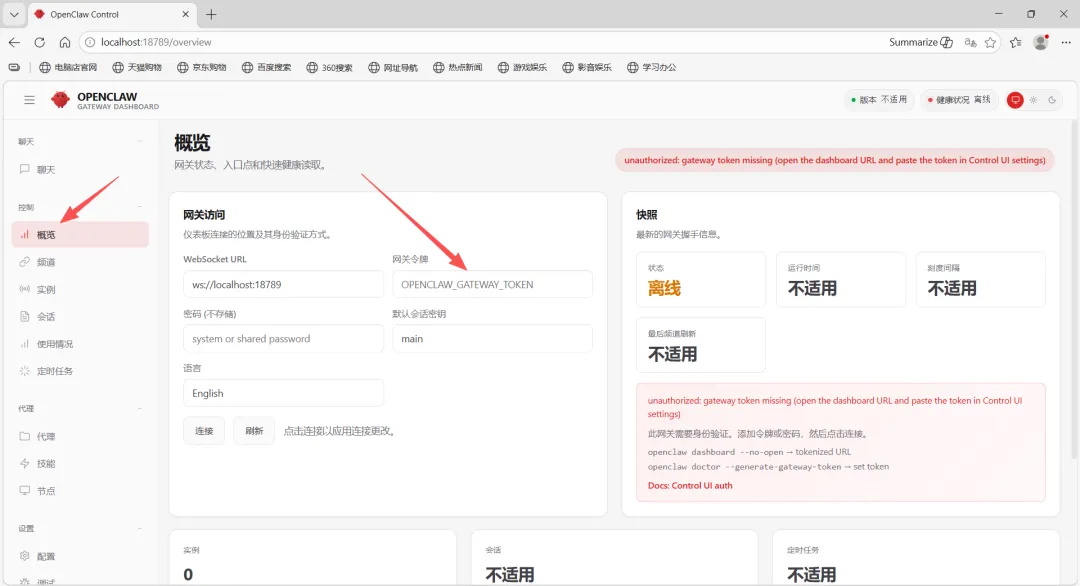Open 定时任务 cron jobs in the sidebar

tap(80, 370)
